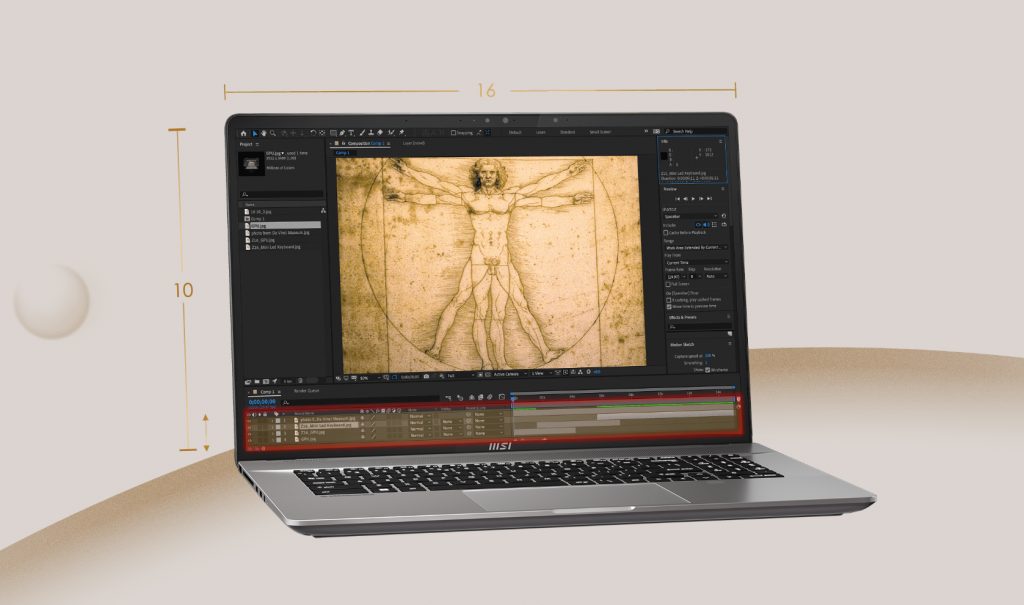Enable the Full Screen checkbox
This screenshot has width=1024, height=605.
668,284
